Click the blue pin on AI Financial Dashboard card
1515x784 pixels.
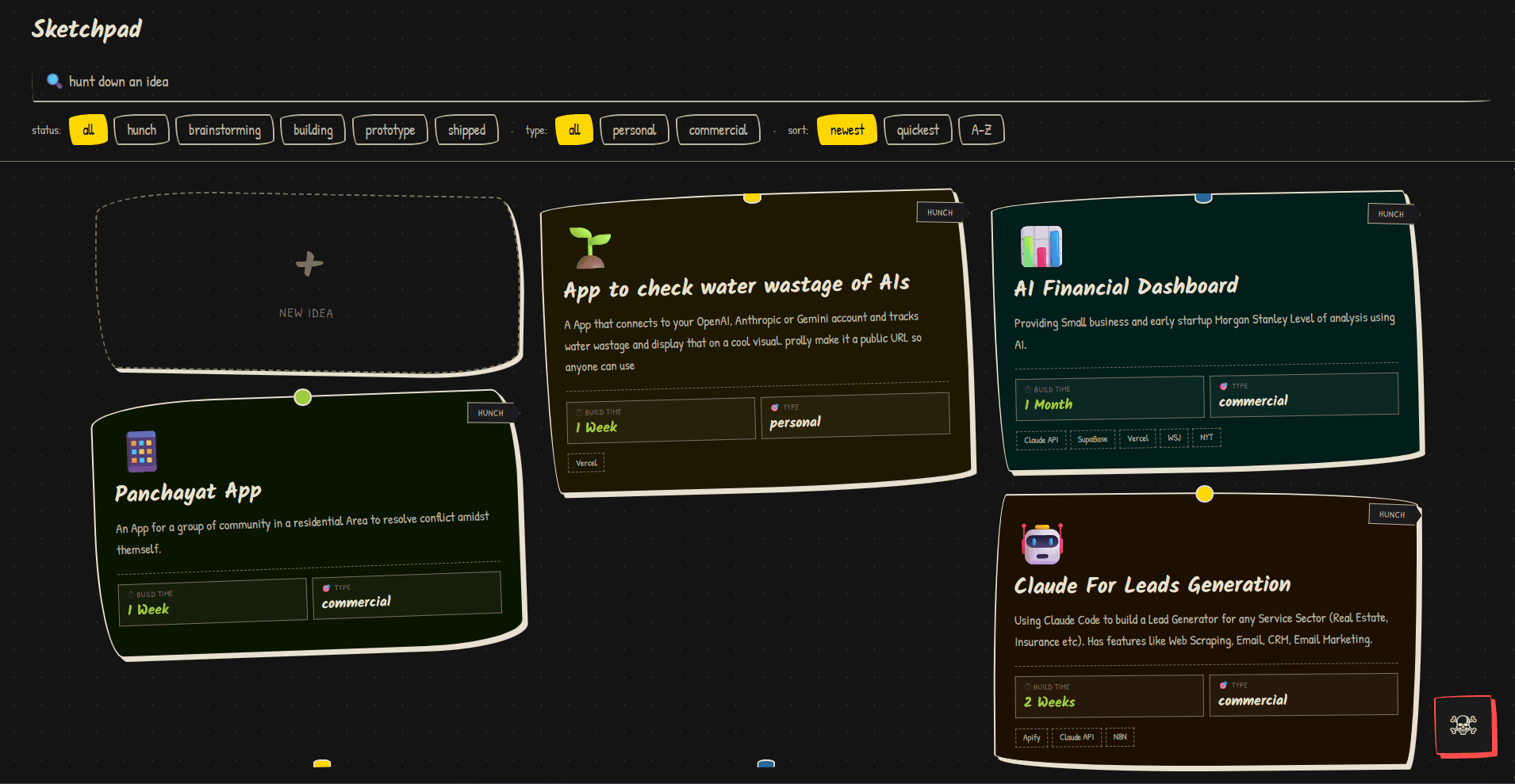[1203, 197]
